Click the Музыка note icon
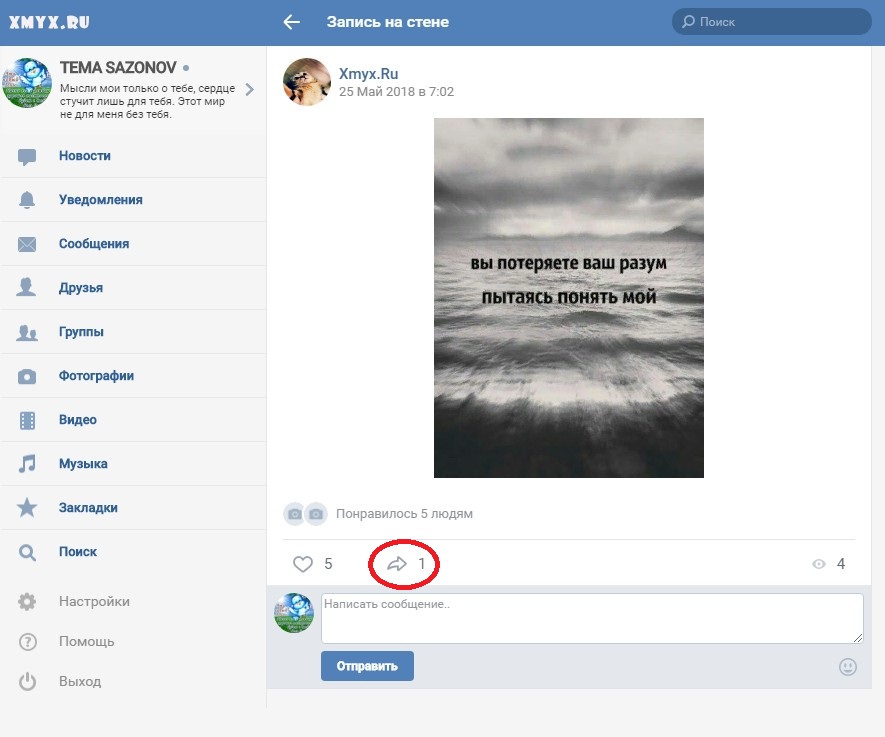 point(27,464)
